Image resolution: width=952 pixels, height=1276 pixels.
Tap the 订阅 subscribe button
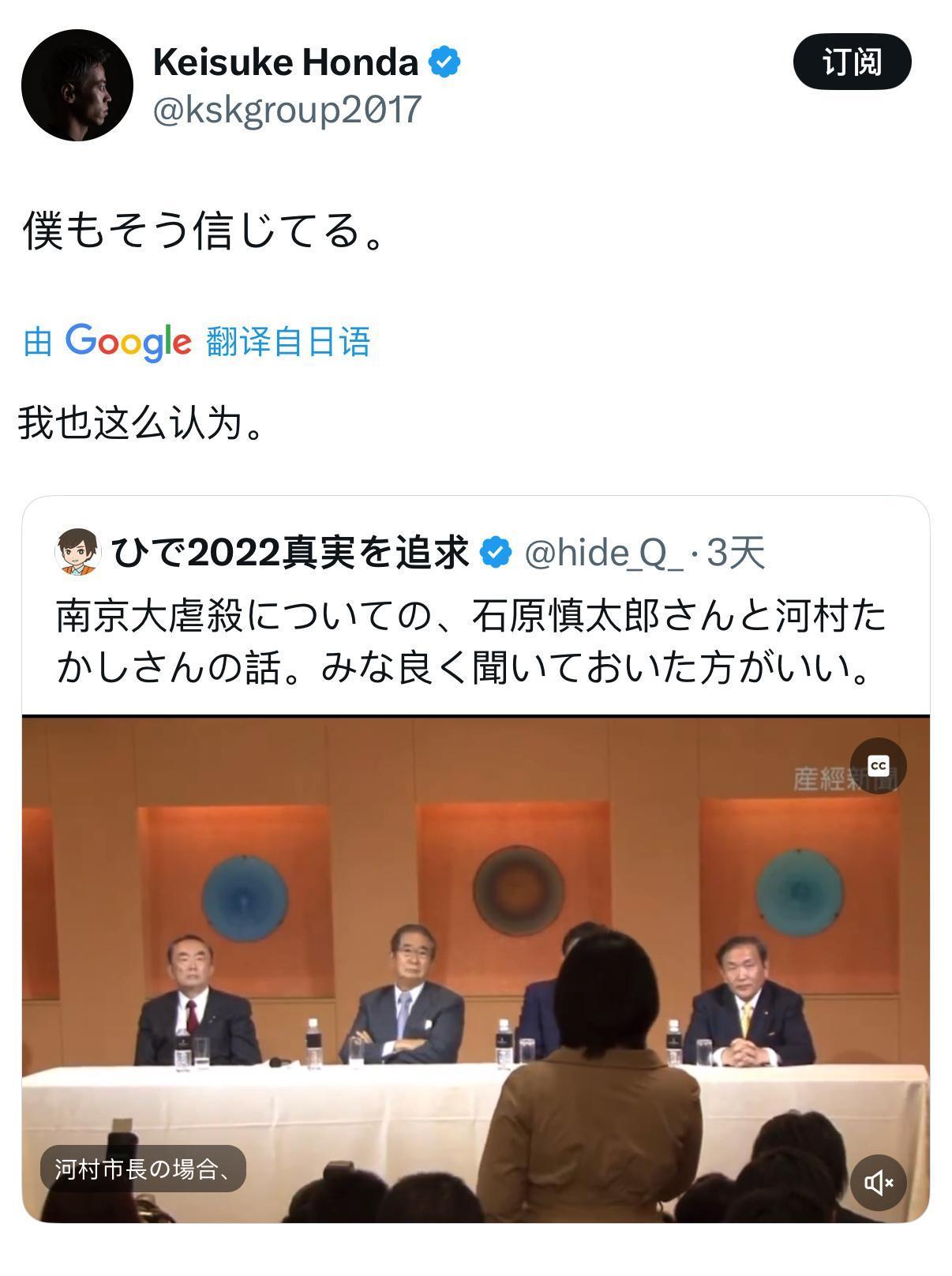852,62
